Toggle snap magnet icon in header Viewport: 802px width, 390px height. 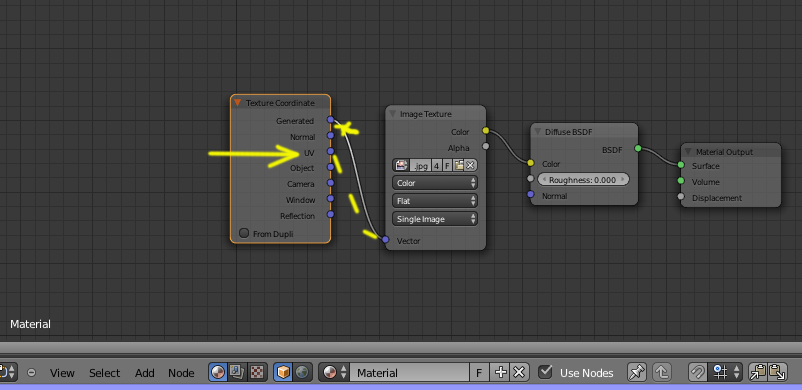point(697,373)
